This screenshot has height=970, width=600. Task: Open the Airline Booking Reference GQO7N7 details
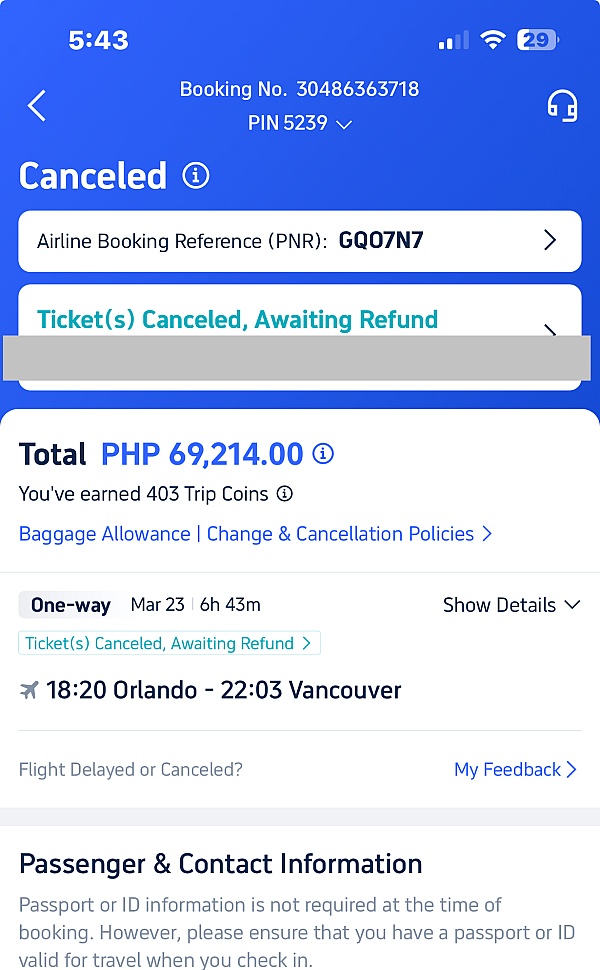coord(300,241)
